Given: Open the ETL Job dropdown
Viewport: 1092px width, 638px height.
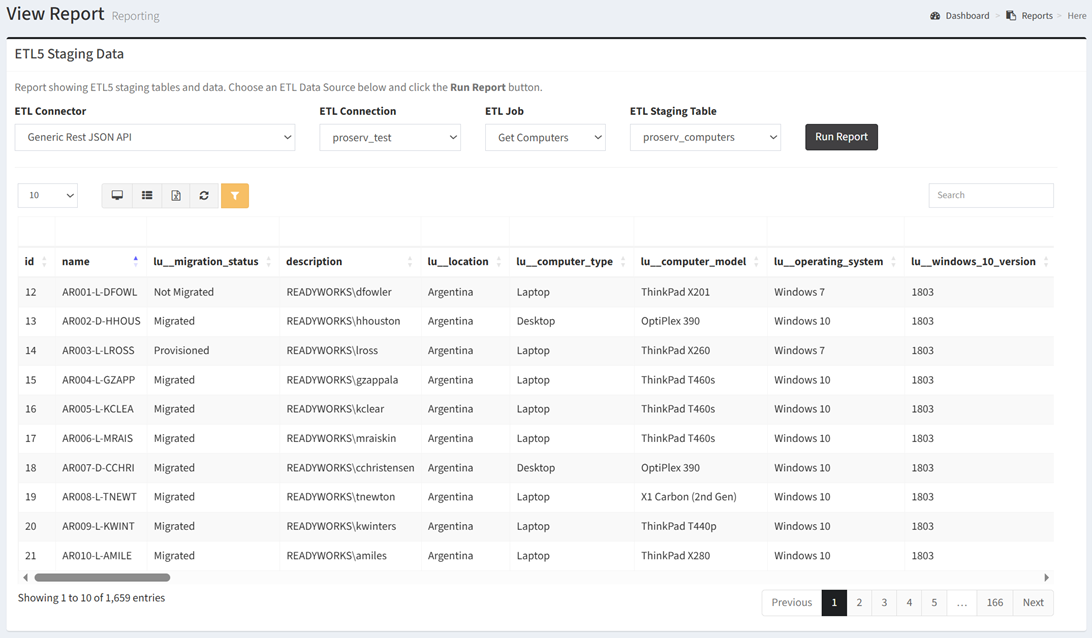Looking at the screenshot, I should [x=545, y=137].
